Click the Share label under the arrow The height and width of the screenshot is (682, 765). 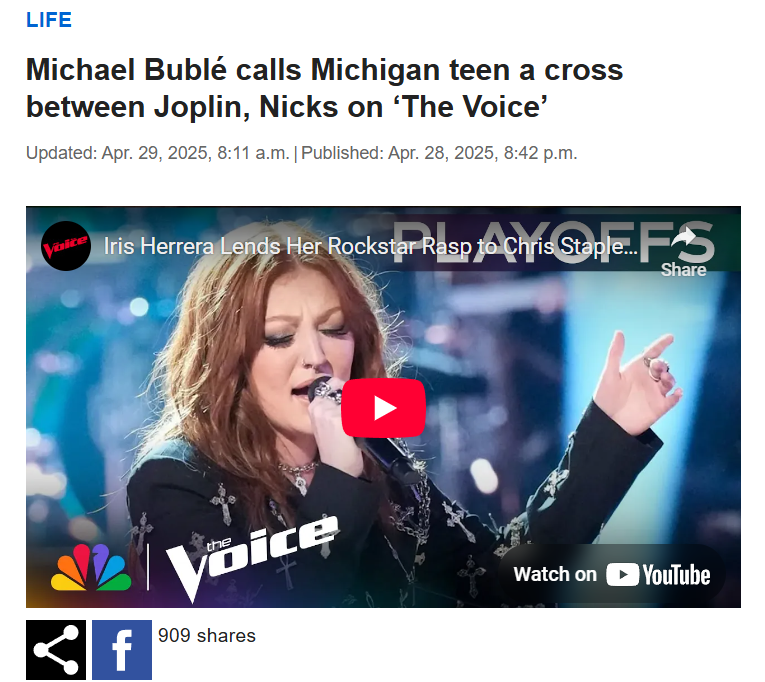tap(684, 270)
